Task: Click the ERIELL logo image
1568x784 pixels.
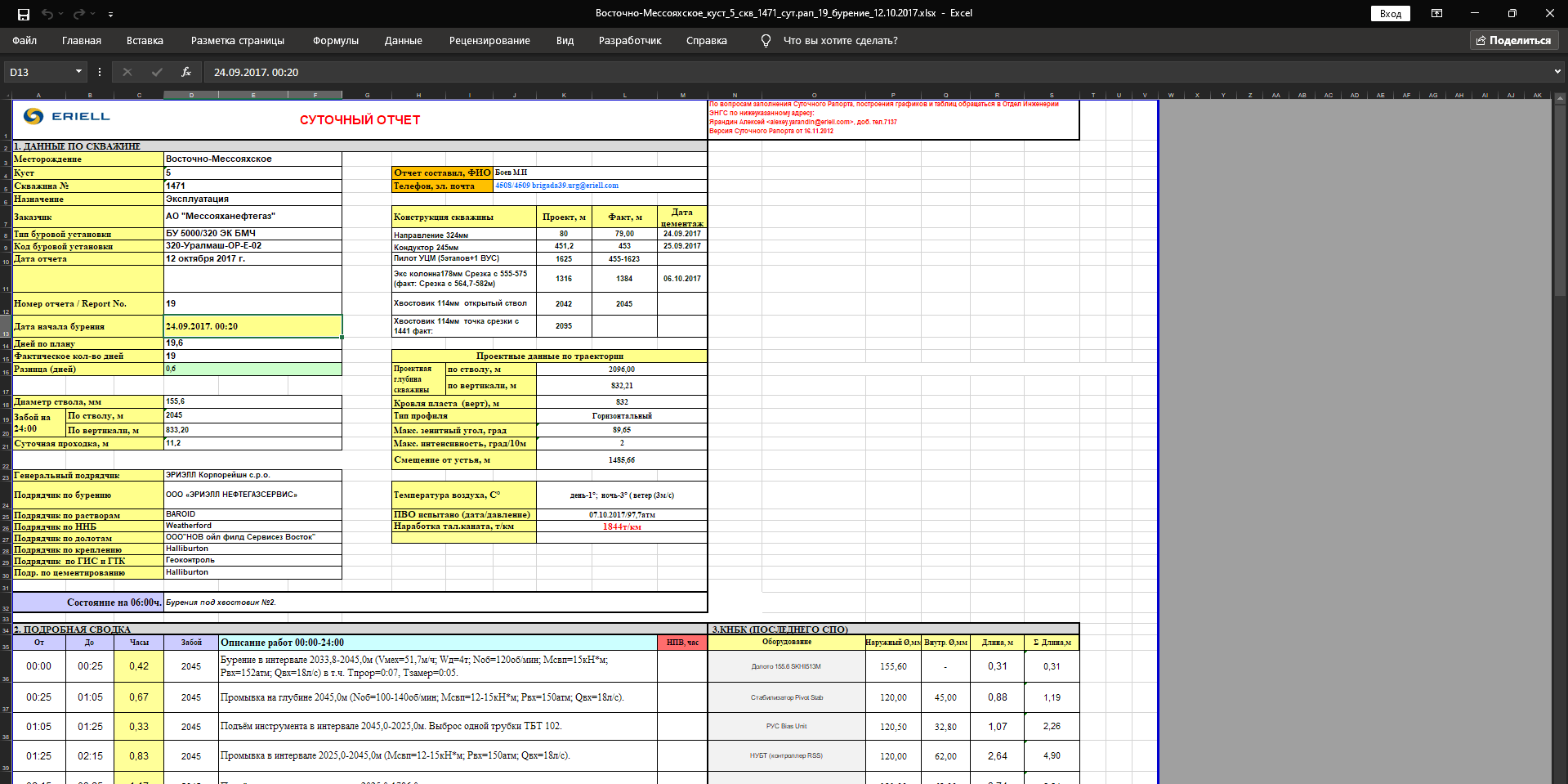Action: 67,116
